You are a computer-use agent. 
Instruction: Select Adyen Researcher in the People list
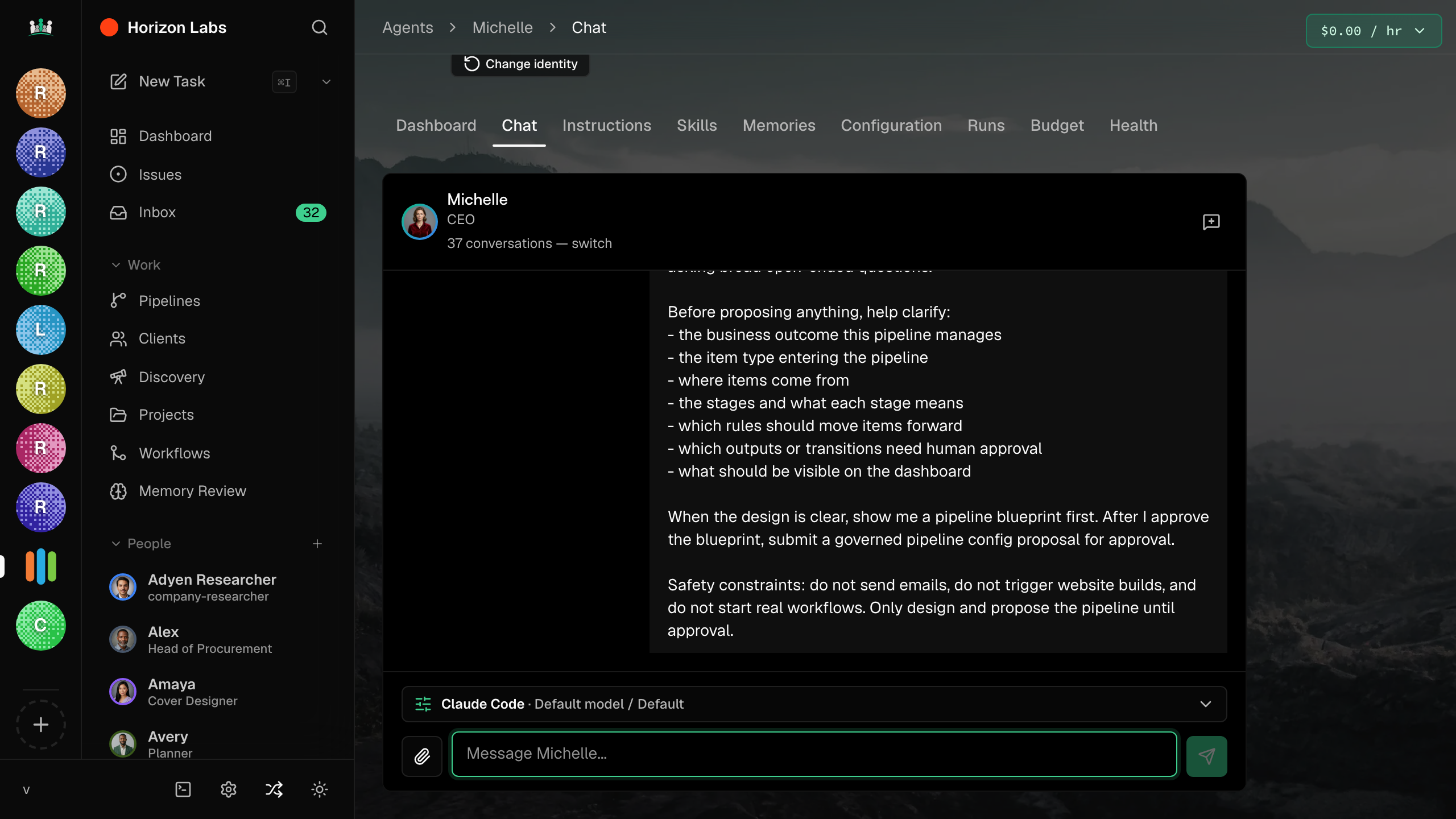point(218,587)
